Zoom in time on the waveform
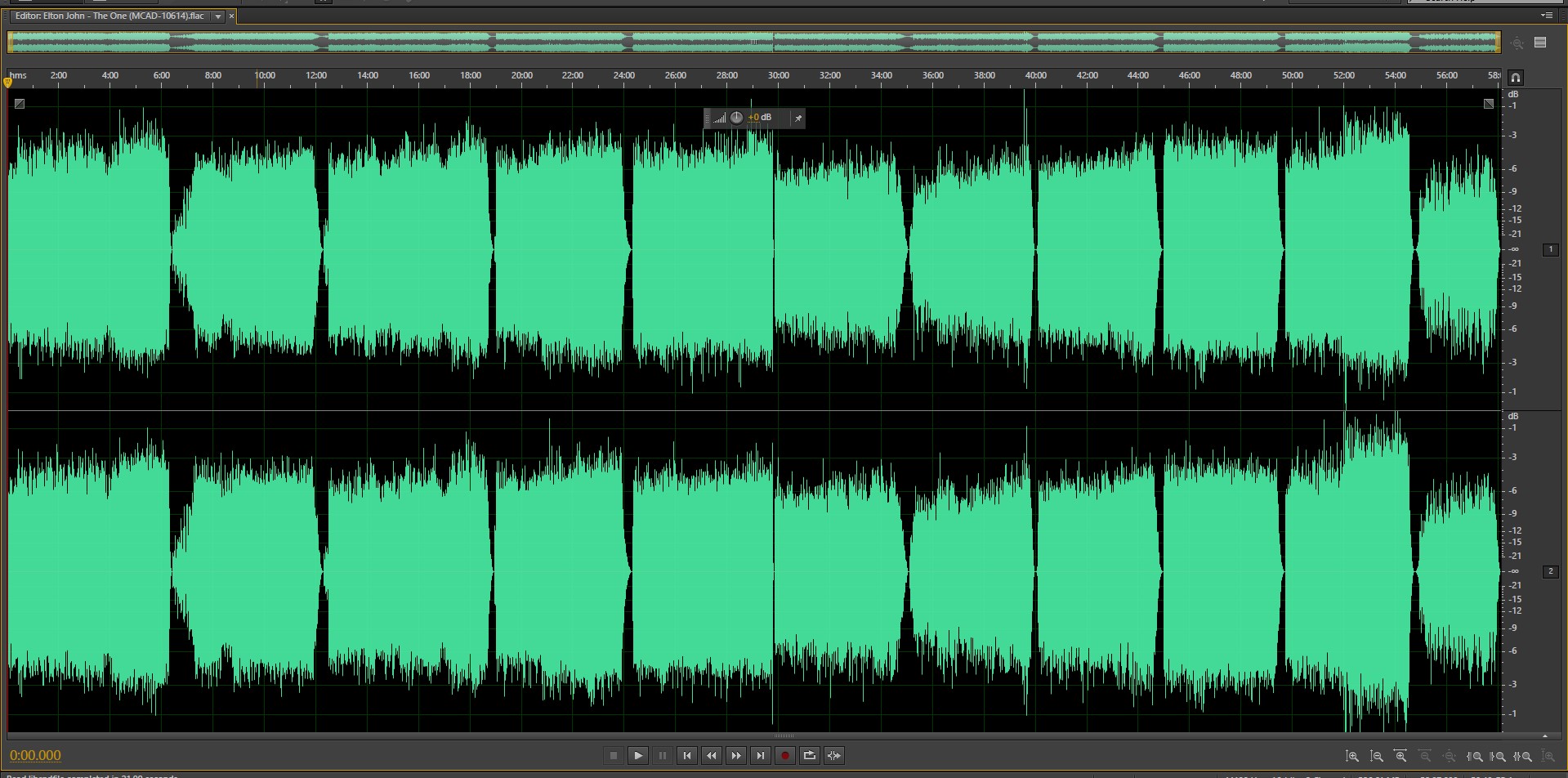This screenshot has width=1568, height=778. [x=1400, y=757]
